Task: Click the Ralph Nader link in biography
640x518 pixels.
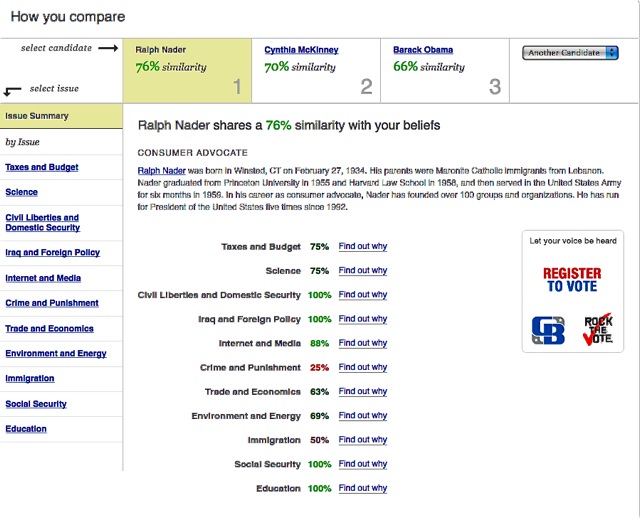Action: 162,171
